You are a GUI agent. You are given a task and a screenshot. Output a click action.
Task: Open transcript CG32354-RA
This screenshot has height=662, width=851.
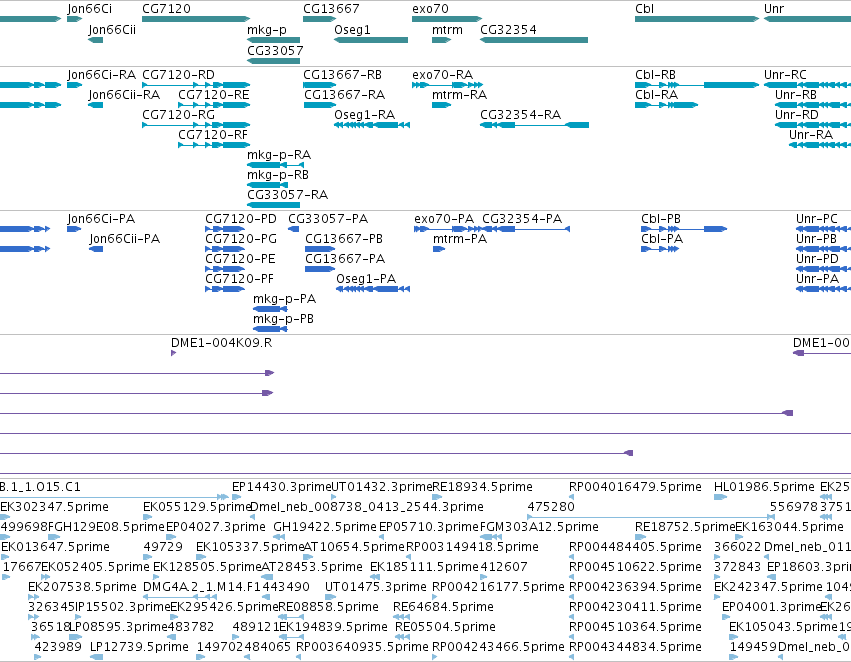535,125
